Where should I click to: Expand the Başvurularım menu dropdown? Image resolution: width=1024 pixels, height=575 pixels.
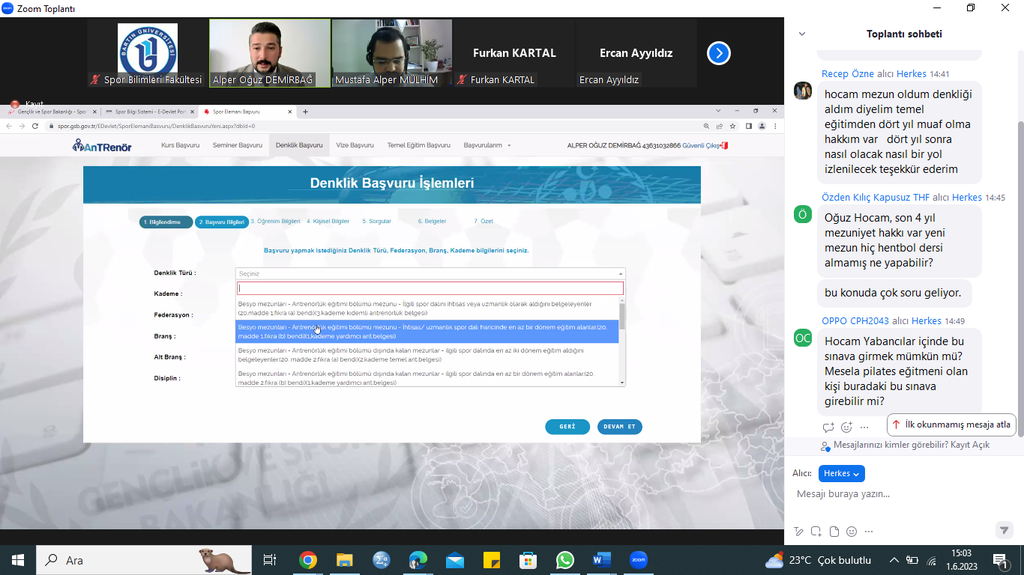coord(487,145)
